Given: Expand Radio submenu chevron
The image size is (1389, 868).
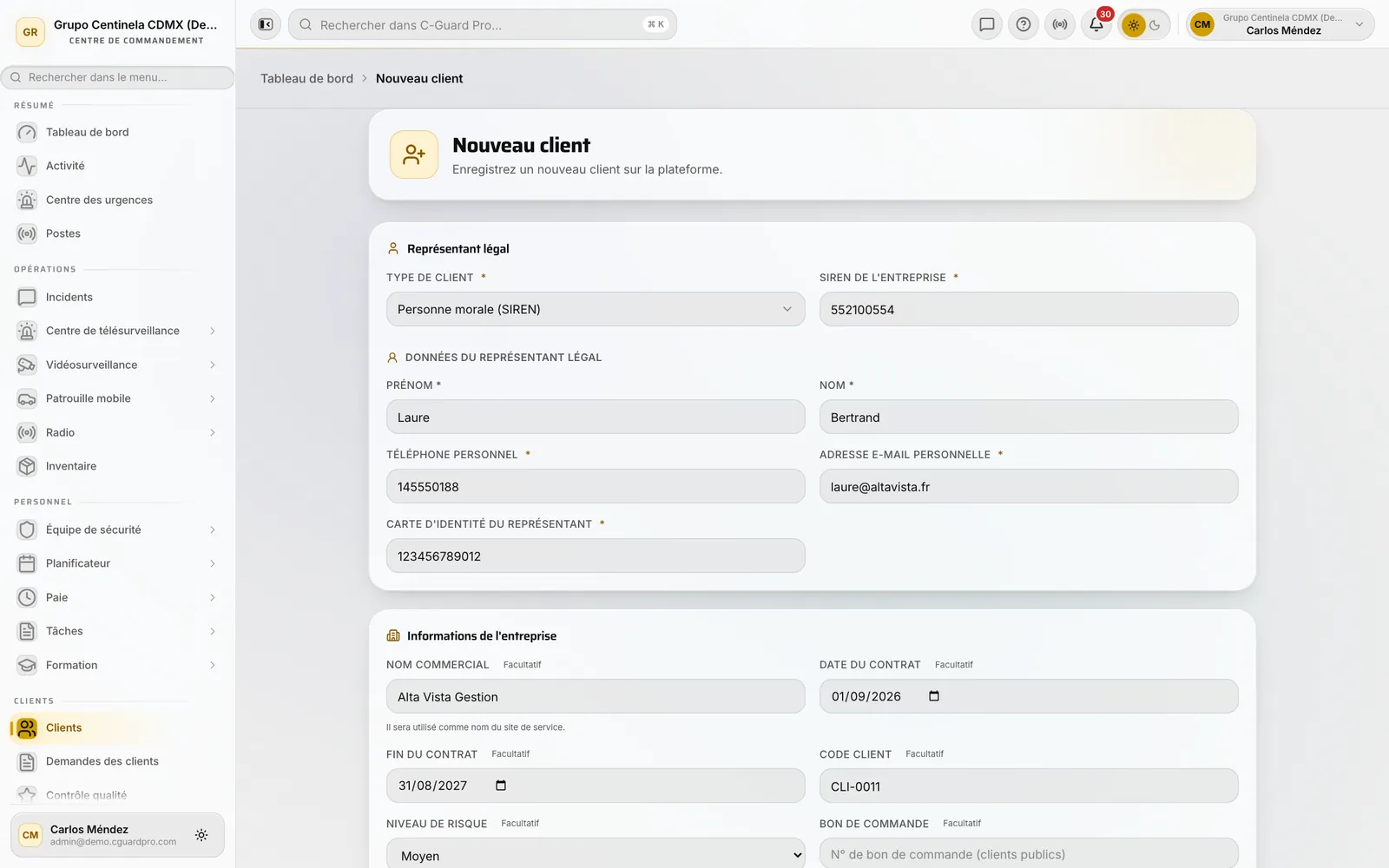Looking at the screenshot, I should click(x=212, y=432).
